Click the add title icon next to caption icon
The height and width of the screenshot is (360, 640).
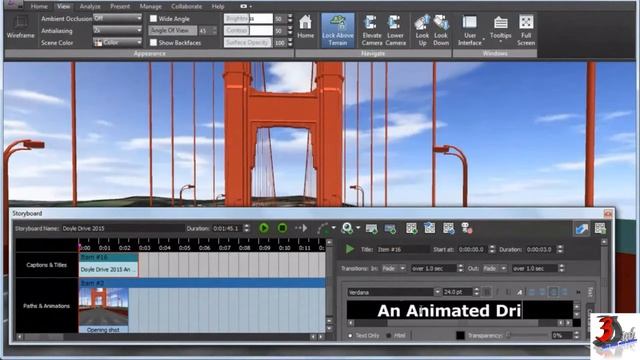coord(390,229)
